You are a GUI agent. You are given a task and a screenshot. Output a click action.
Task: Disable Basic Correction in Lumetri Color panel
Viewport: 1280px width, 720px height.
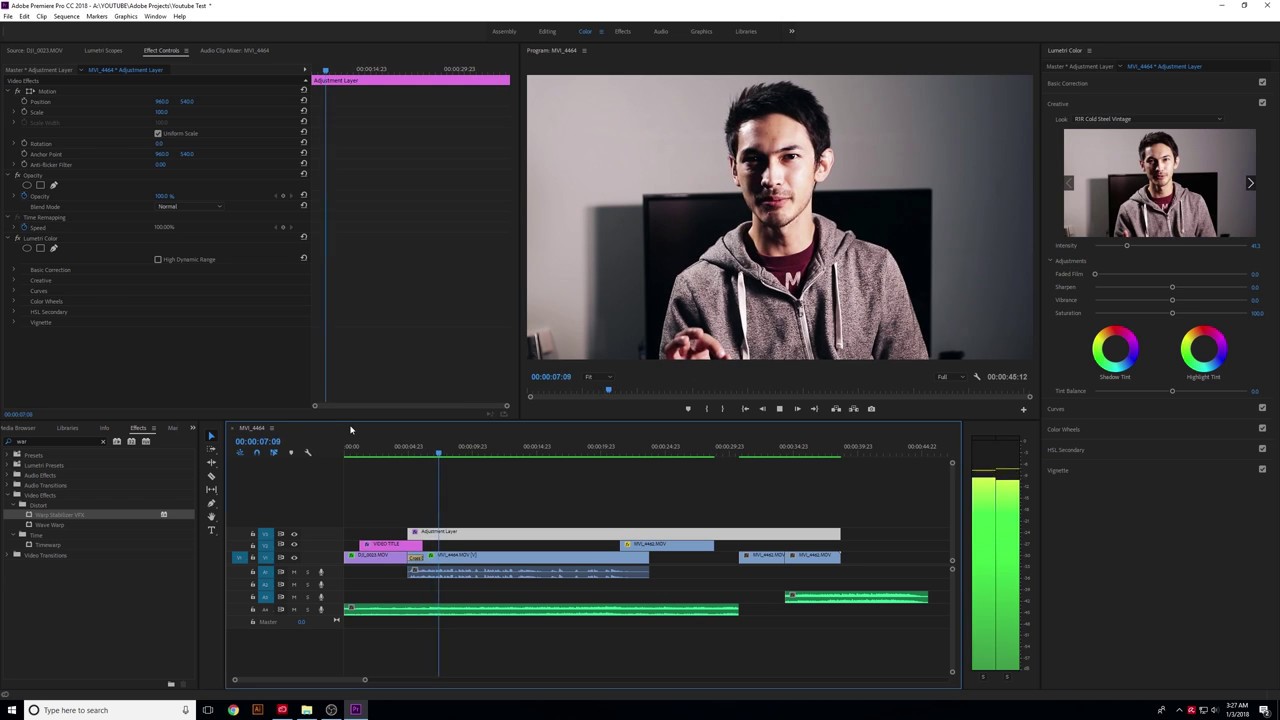tap(1262, 83)
